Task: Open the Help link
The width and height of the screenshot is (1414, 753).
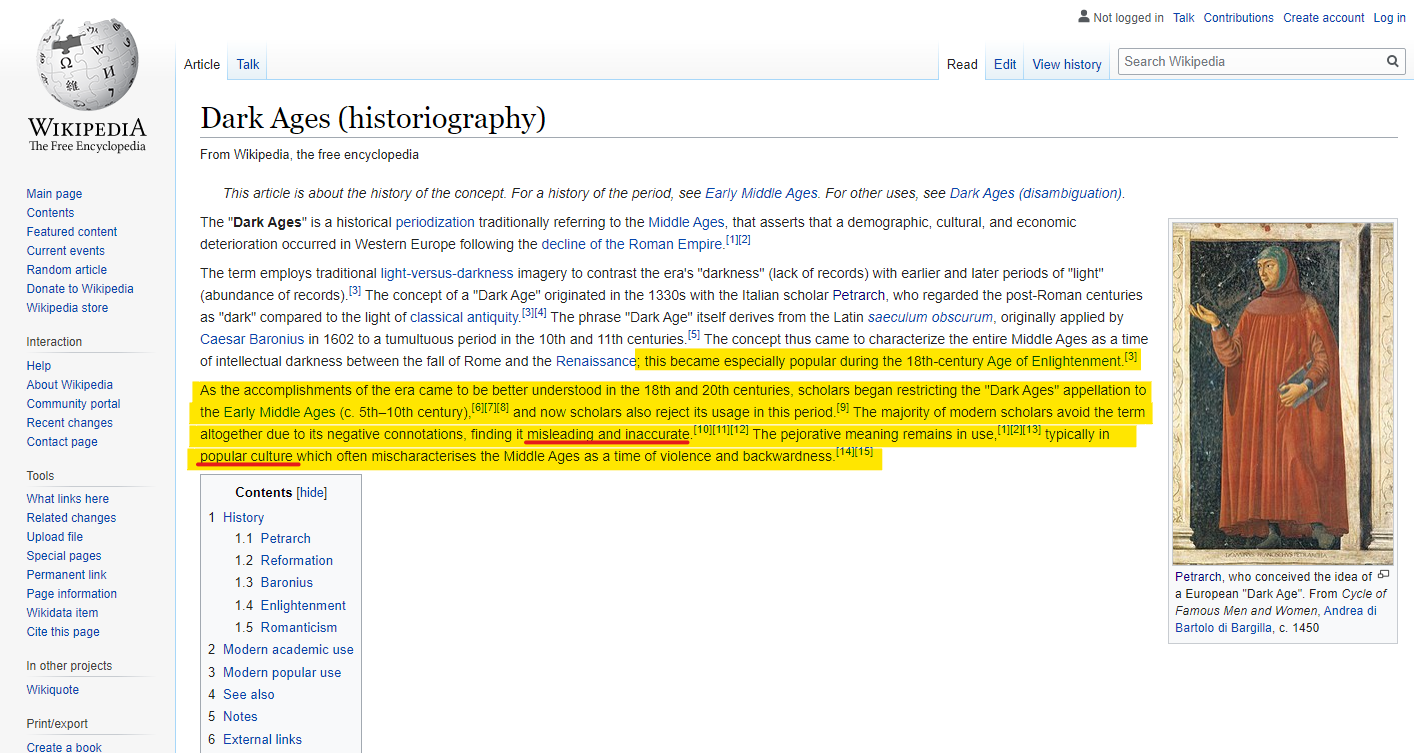Action: coord(39,366)
